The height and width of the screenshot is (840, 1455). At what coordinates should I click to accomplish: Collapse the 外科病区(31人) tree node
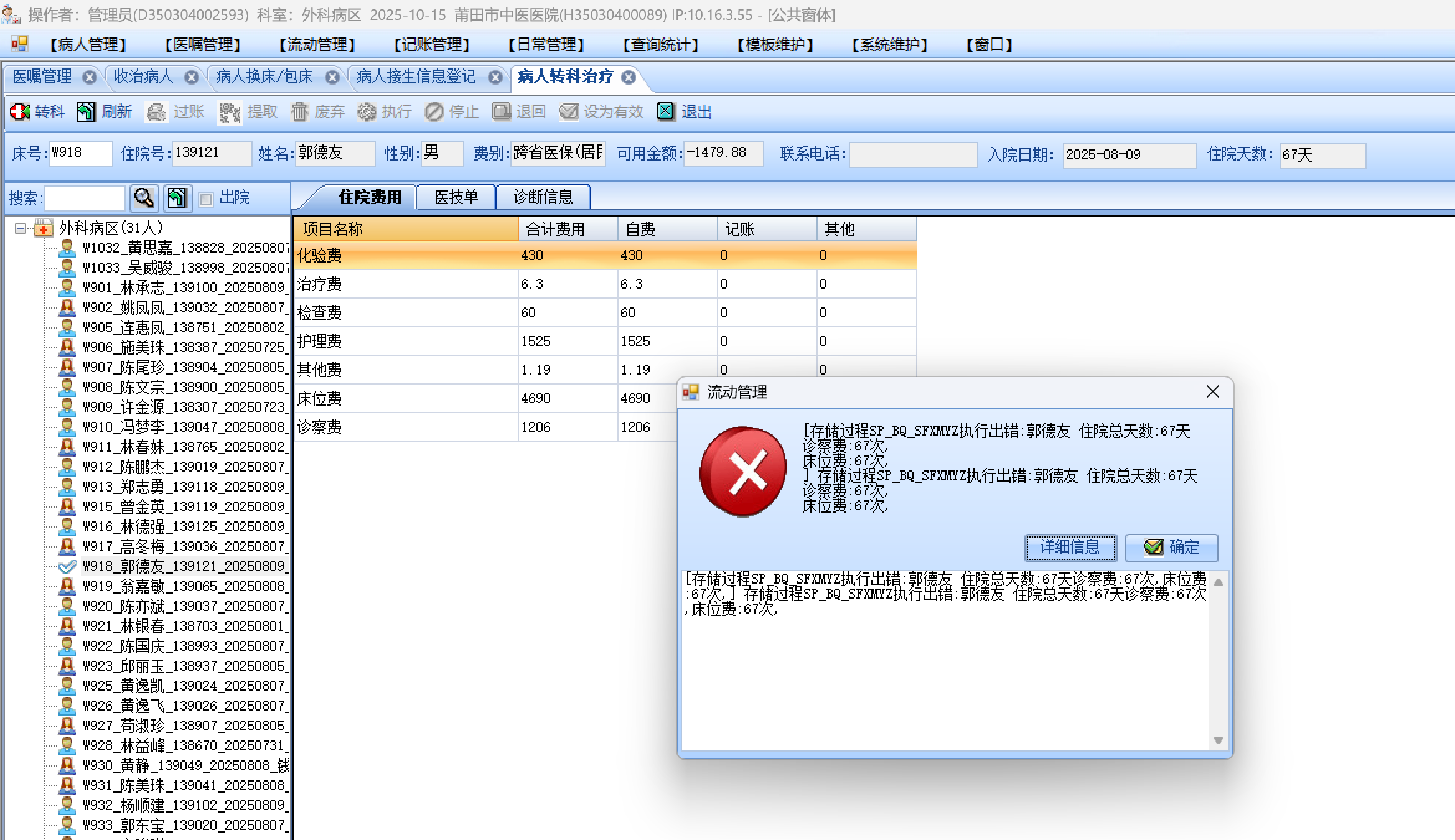tap(20, 228)
